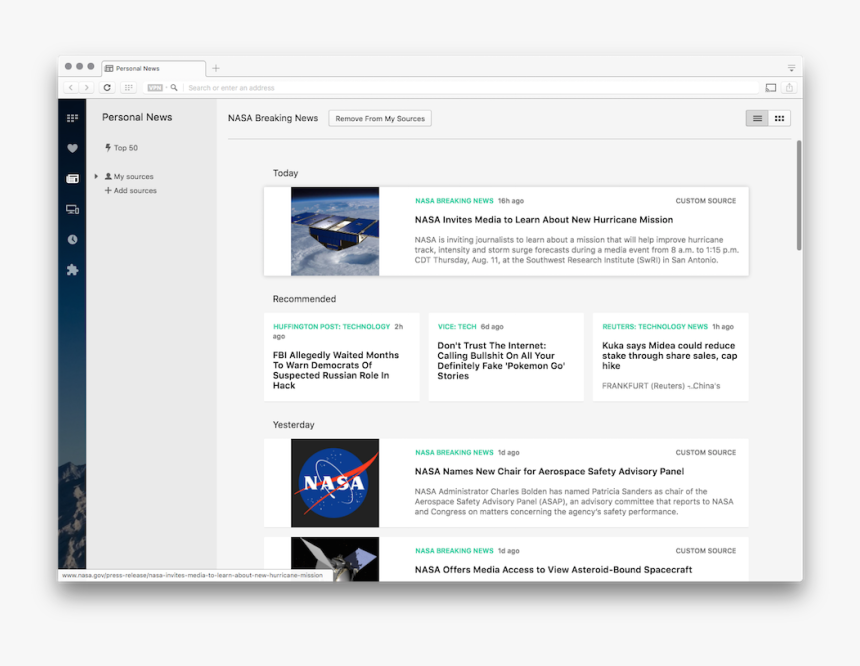
Task: Click FRANKFURT (Reuters) excerpt text
Action: pyautogui.click(x=661, y=386)
